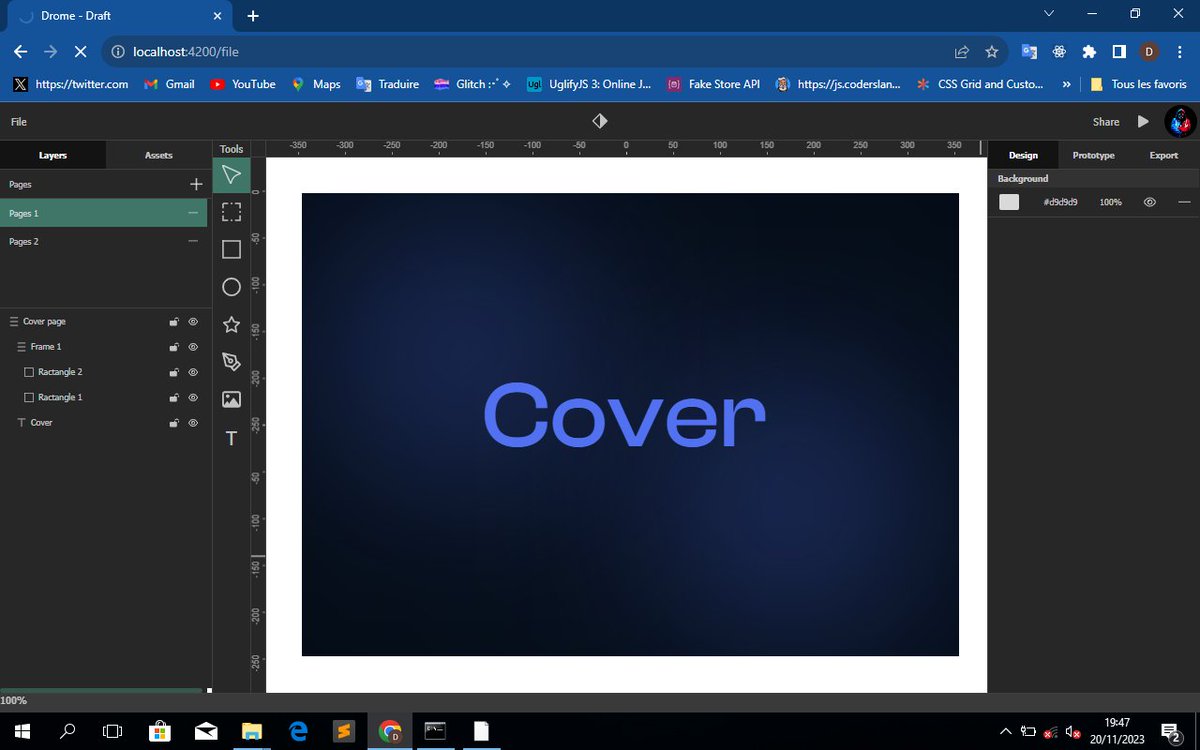Toggle visibility of Frame 1
The height and width of the screenshot is (750, 1200).
click(x=192, y=346)
